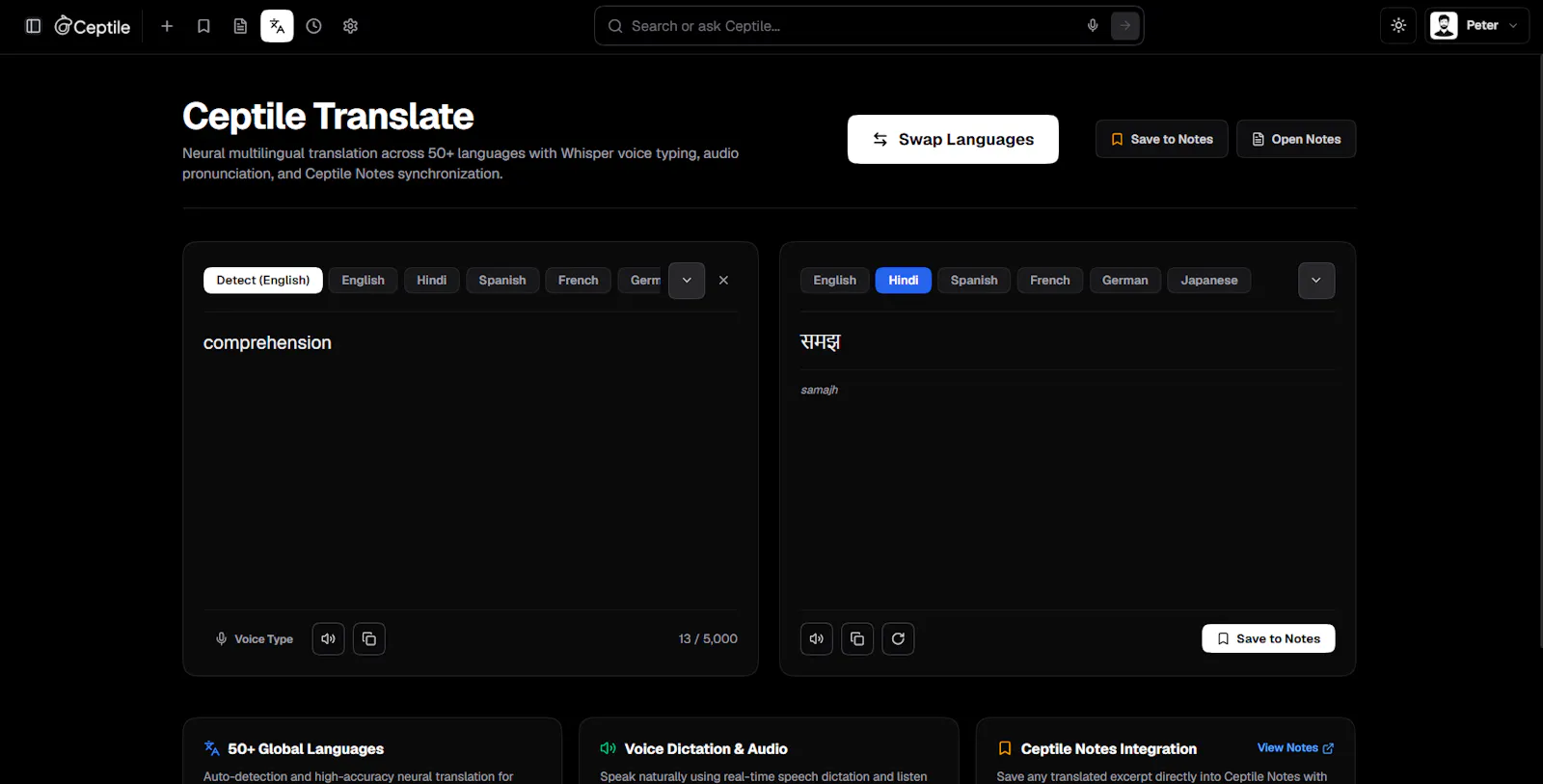Copy the translated text
Viewport: 1543px width, 784px height.
pyautogui.click(x=857, y=638)
